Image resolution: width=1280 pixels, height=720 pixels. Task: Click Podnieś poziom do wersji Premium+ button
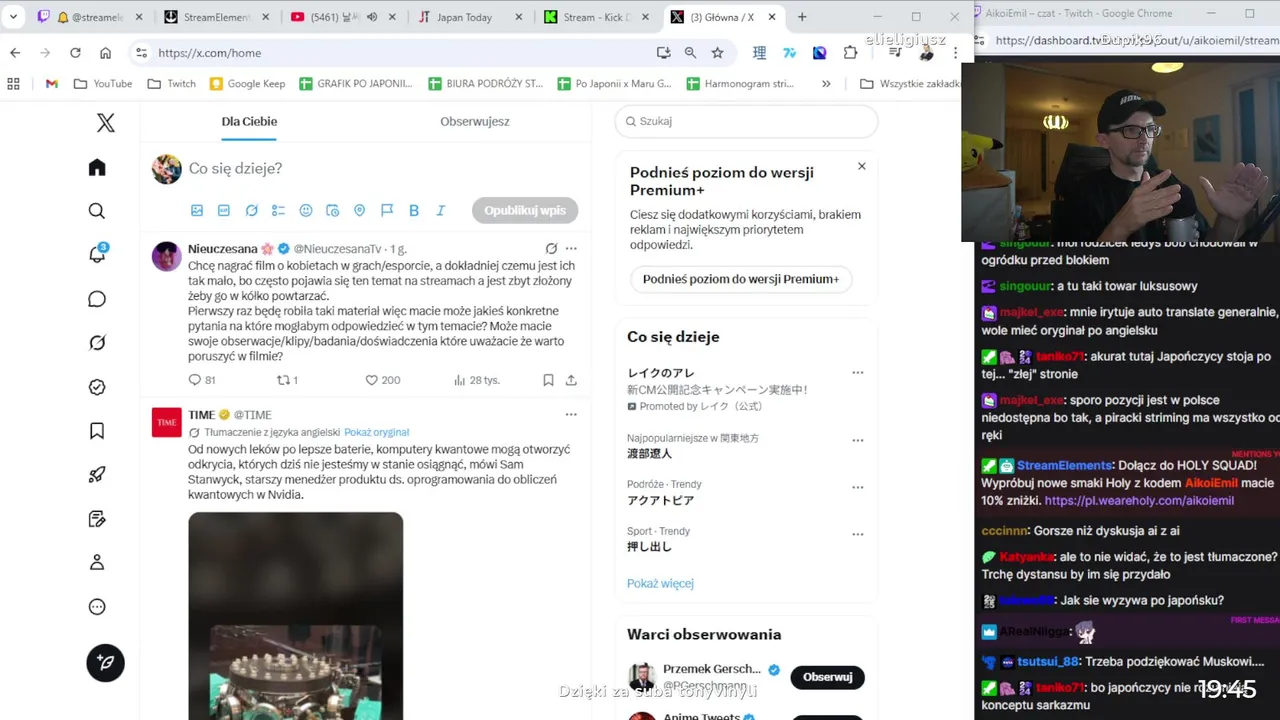click(741, 279)
